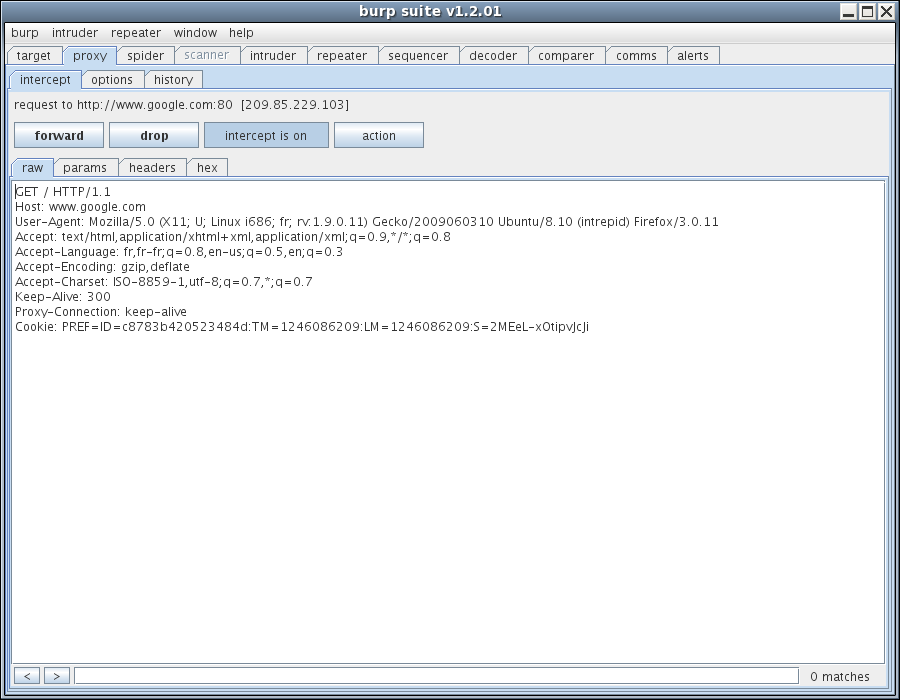Click the search text field at bottom
Screen dimensions: 900x700
click(x=436, y=677)
